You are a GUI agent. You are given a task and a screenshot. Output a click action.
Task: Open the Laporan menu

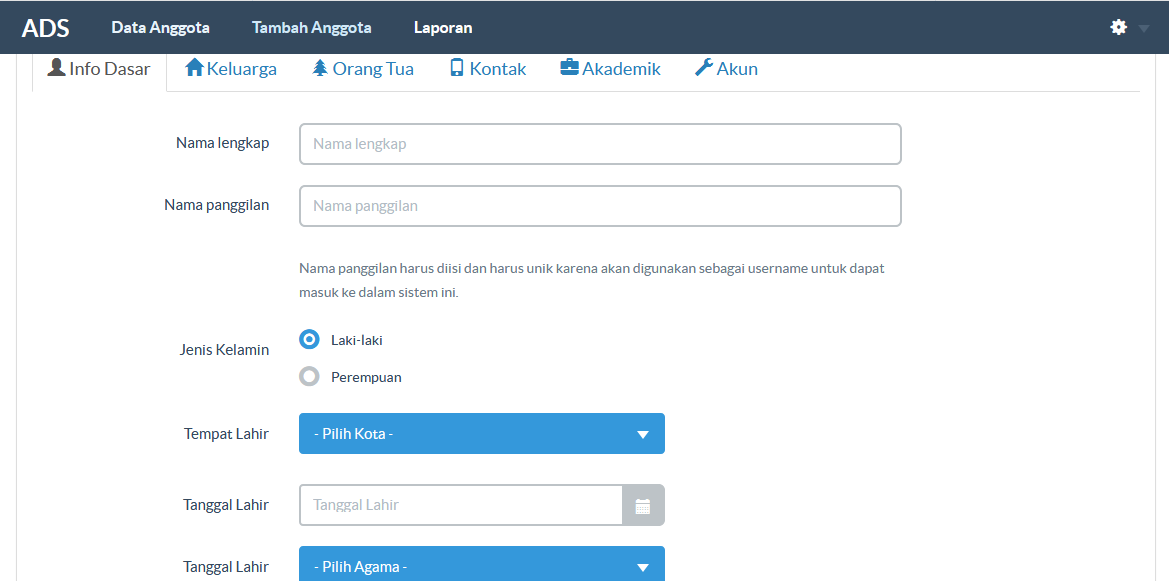click(442, 27)
